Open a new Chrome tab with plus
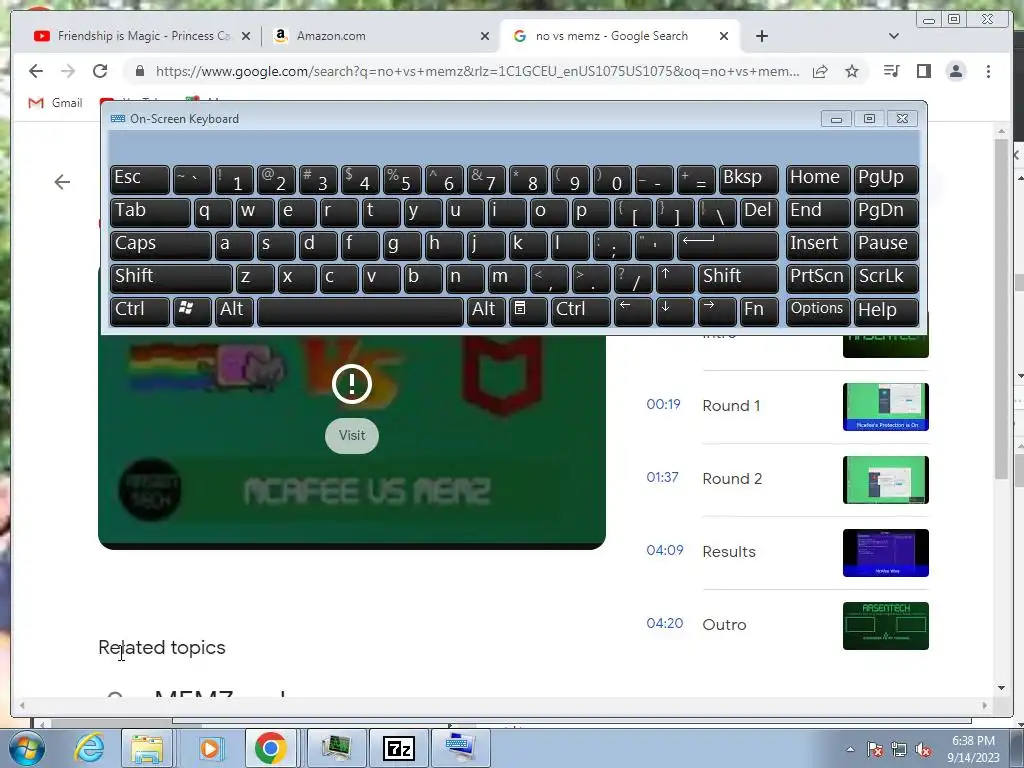This screenshot has height=768, width=1024. (x=761, y=36)
